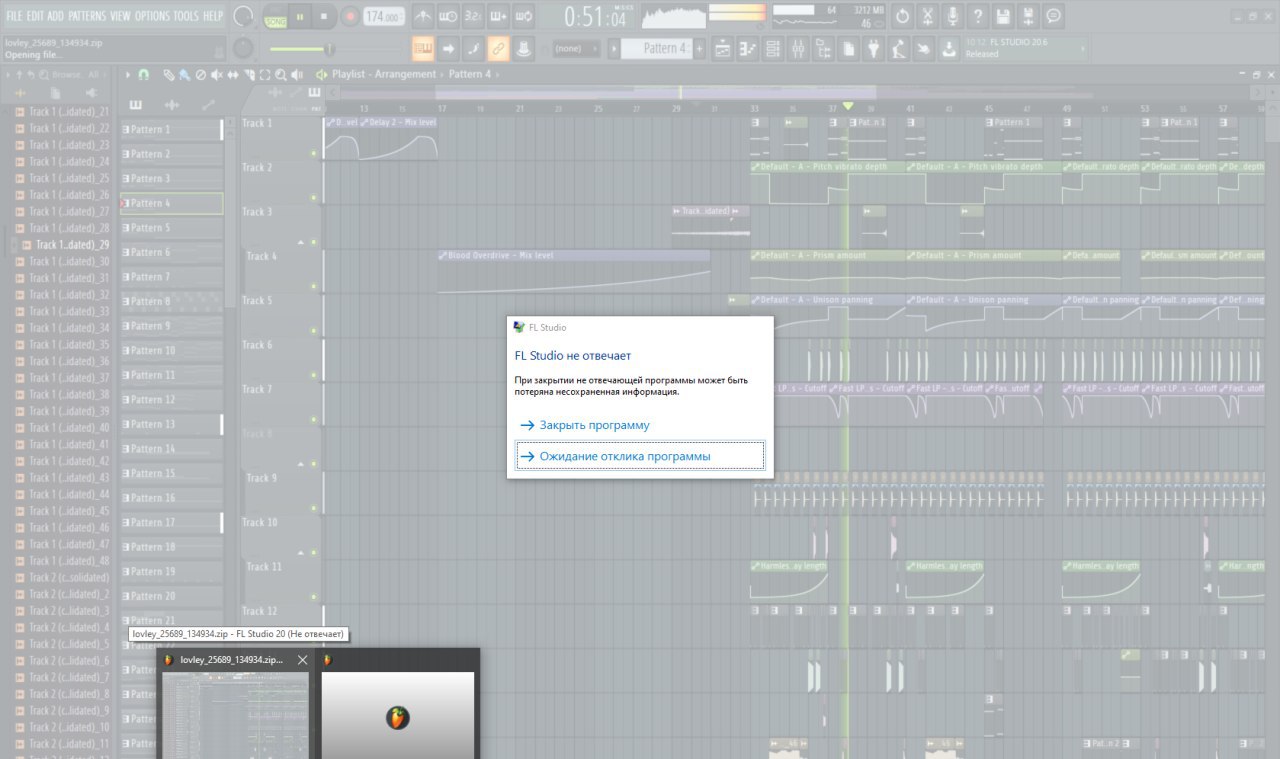Toggle the note/clip grouping button

tap(473, 48)
